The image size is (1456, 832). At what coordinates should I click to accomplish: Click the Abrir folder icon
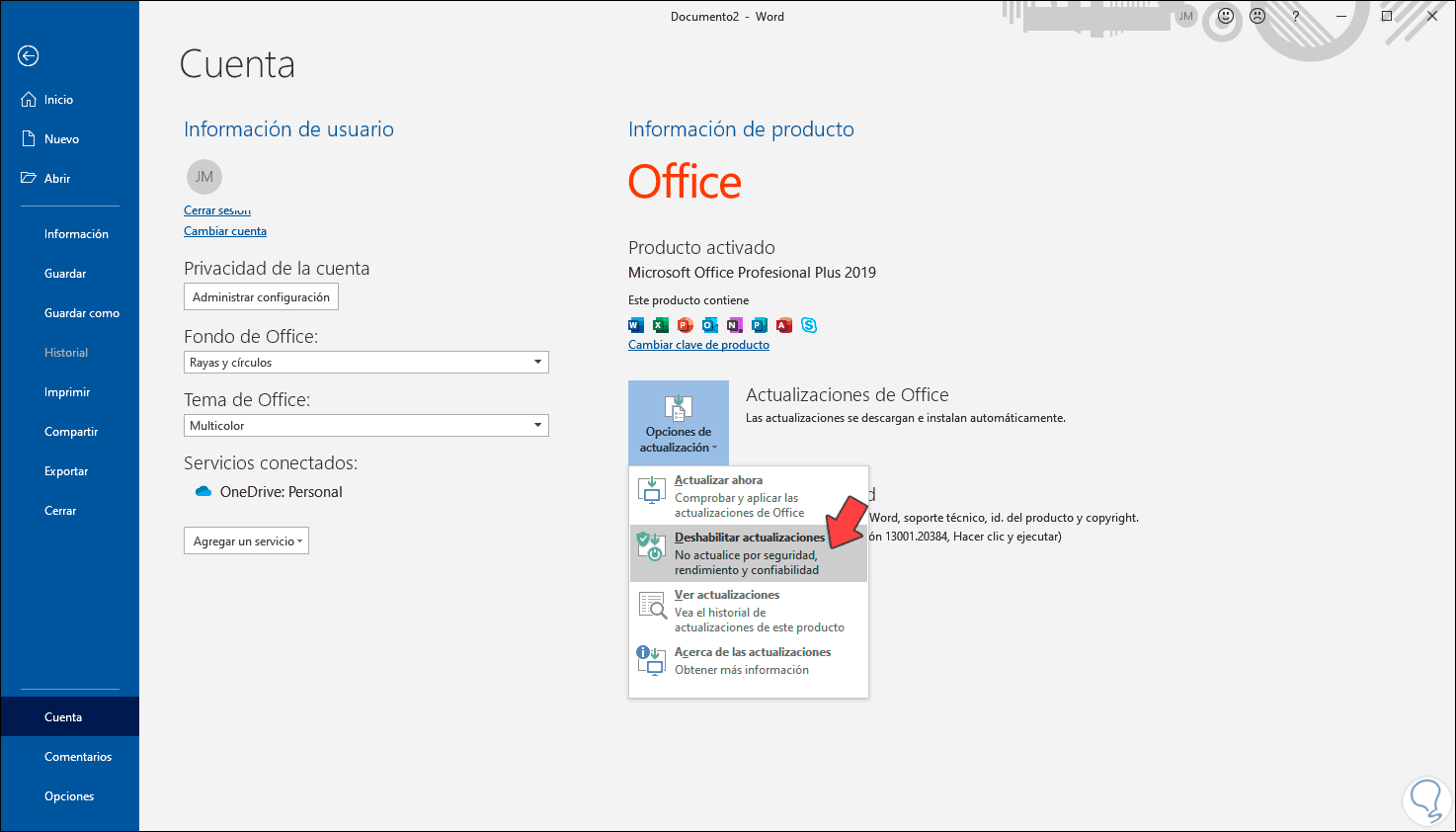[29, 179]
